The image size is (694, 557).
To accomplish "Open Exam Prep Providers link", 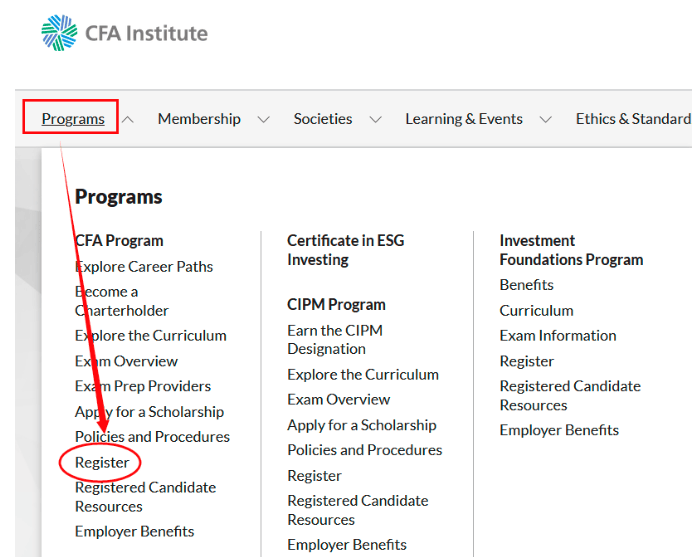I will point(143,386).
